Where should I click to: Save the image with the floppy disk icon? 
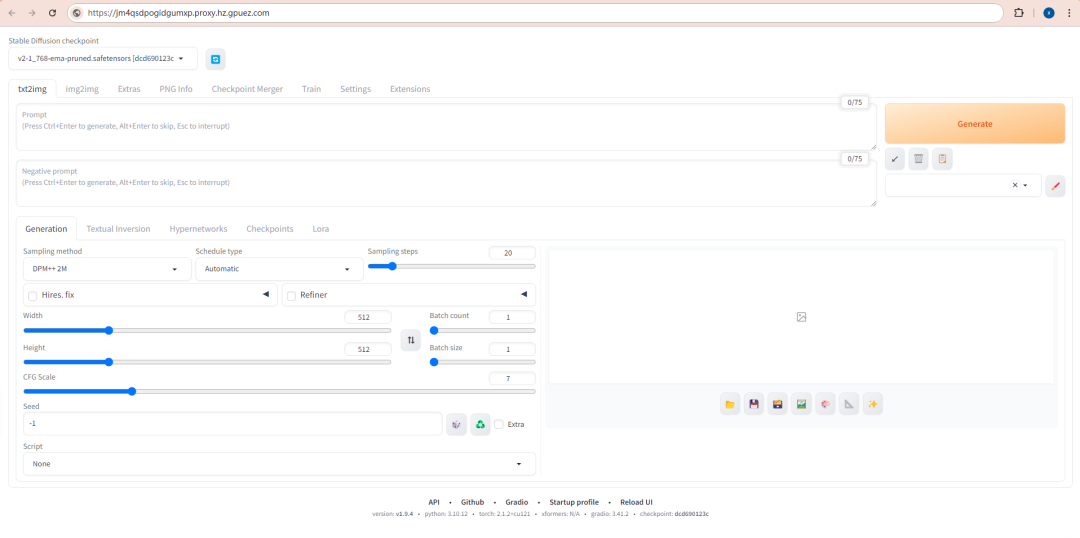tap(754, 404)
